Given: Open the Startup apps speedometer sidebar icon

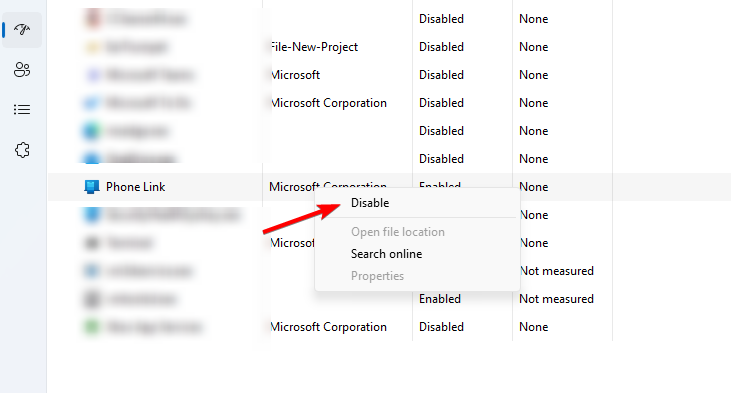Looking at the screenshot, I should pos(22,30).
